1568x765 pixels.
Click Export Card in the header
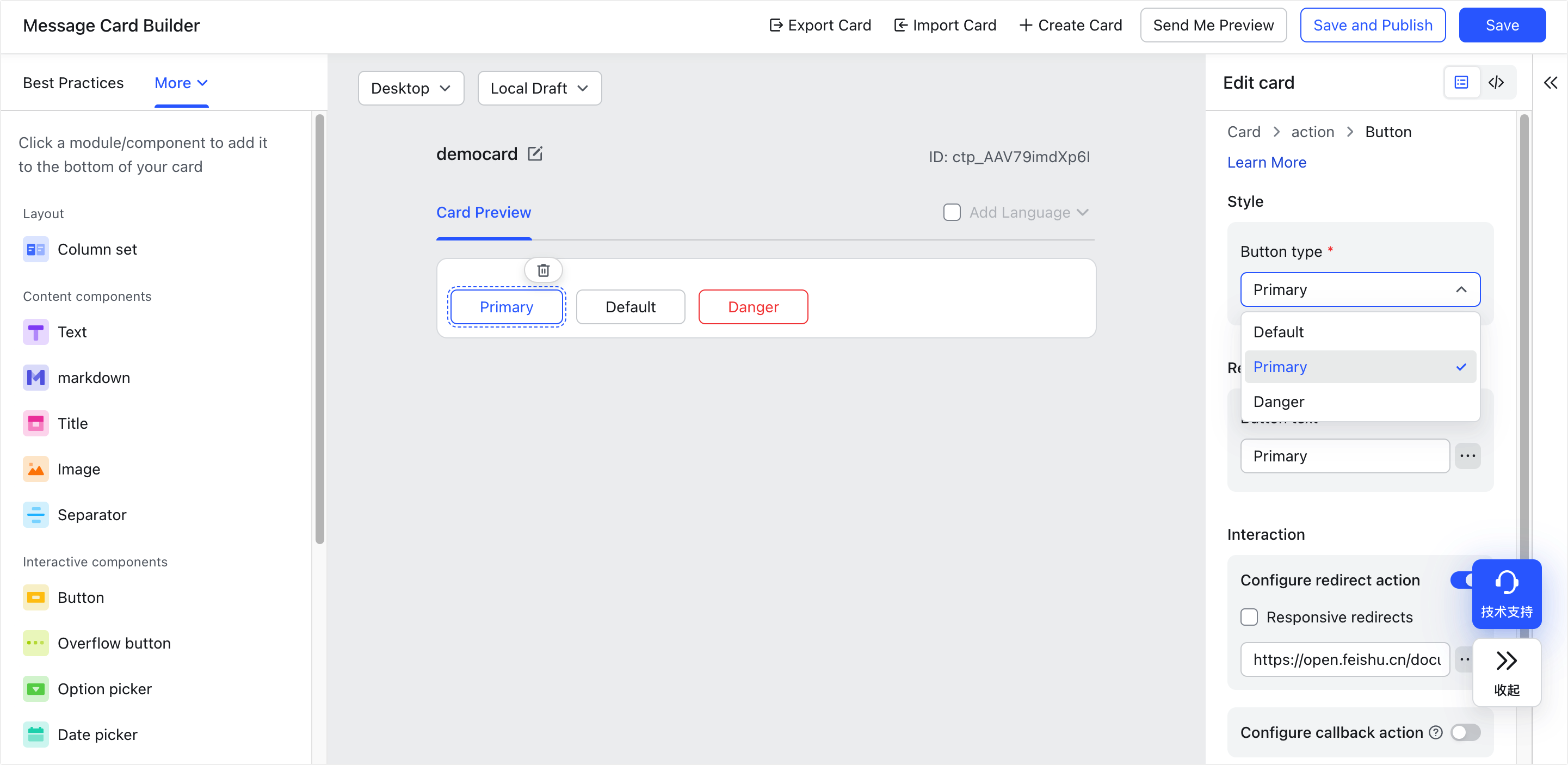click(820, 25)
